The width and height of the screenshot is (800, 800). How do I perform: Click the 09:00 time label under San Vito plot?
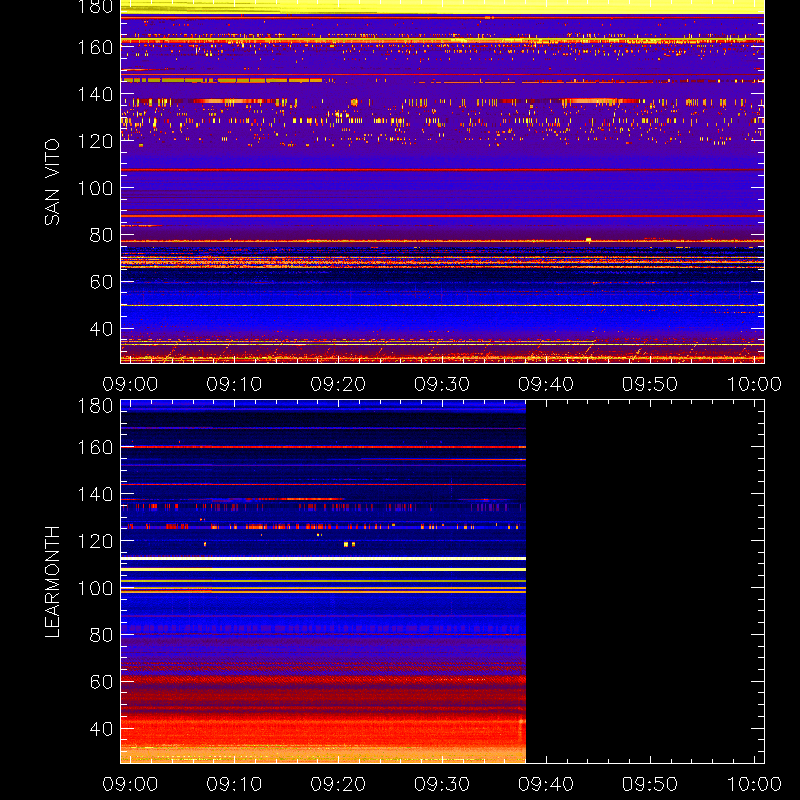pos(130,384)
